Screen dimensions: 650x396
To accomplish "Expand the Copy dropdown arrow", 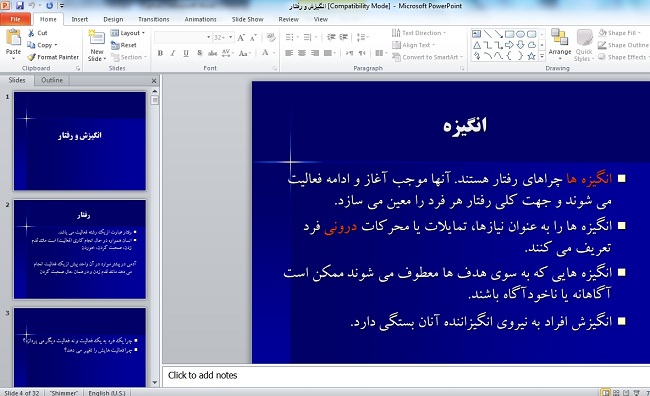I will 56,45.
